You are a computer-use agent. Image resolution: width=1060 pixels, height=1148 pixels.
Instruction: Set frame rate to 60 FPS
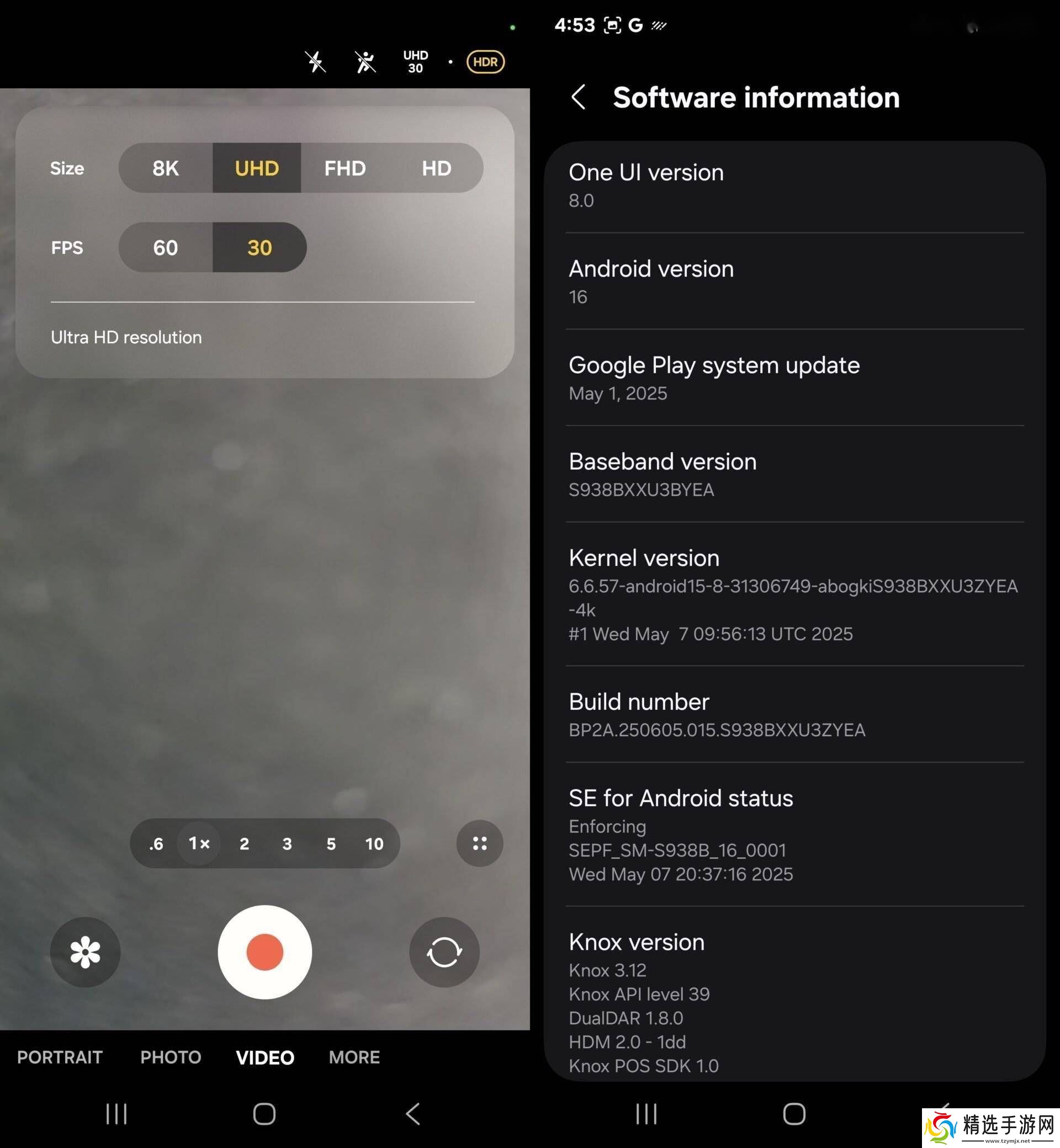pos(165,248)
